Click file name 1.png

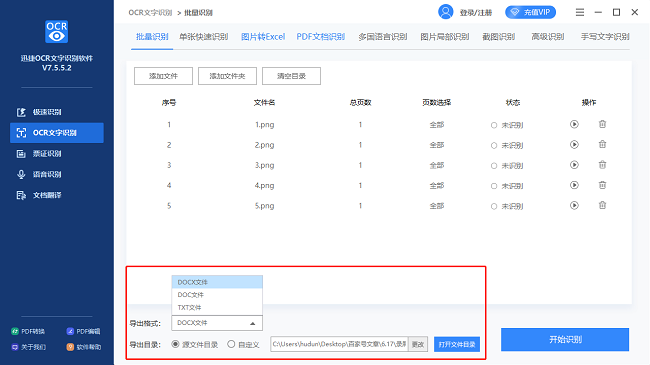pyautogui.click(x=264, y=125)
